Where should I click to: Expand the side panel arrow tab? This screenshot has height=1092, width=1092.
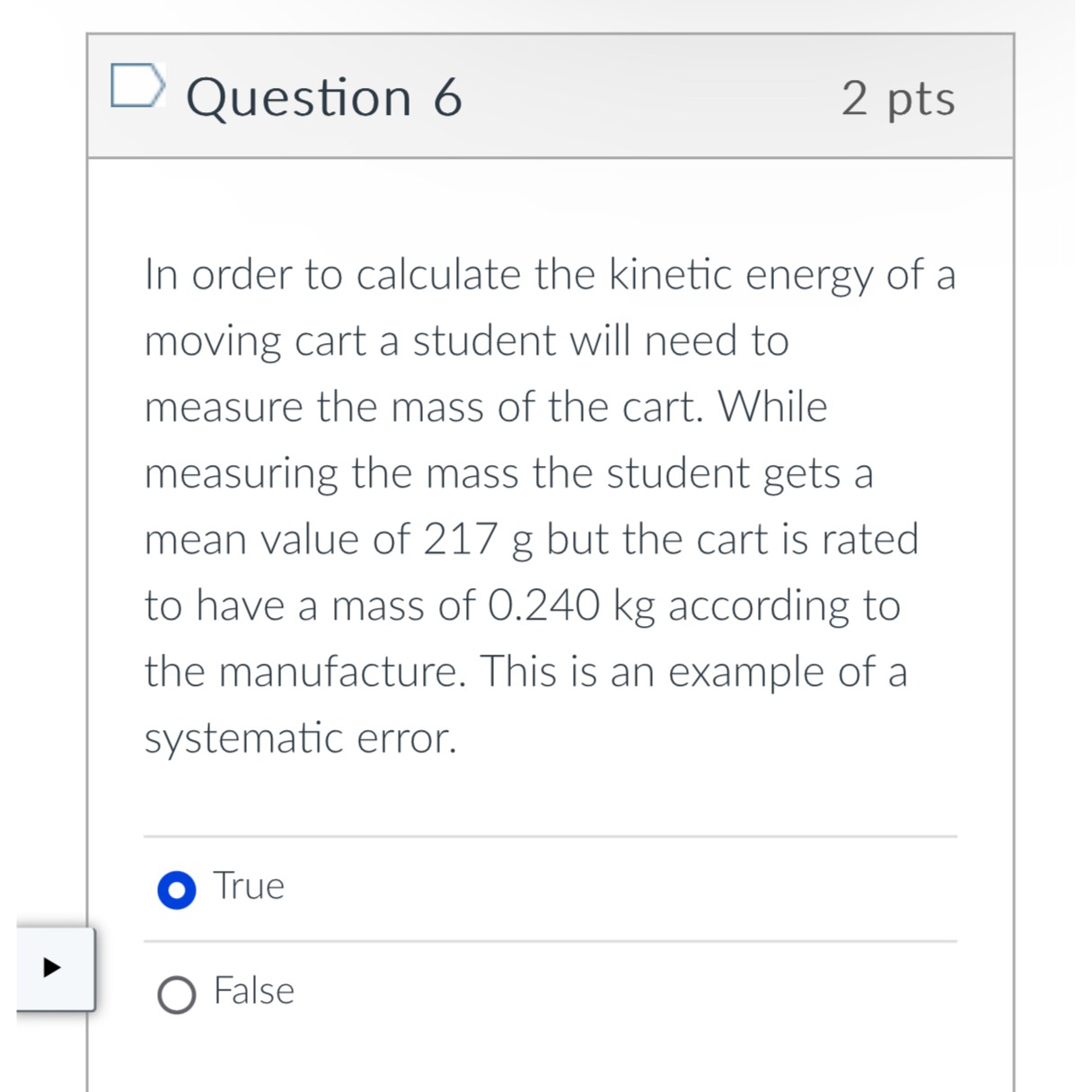(56, 969)
